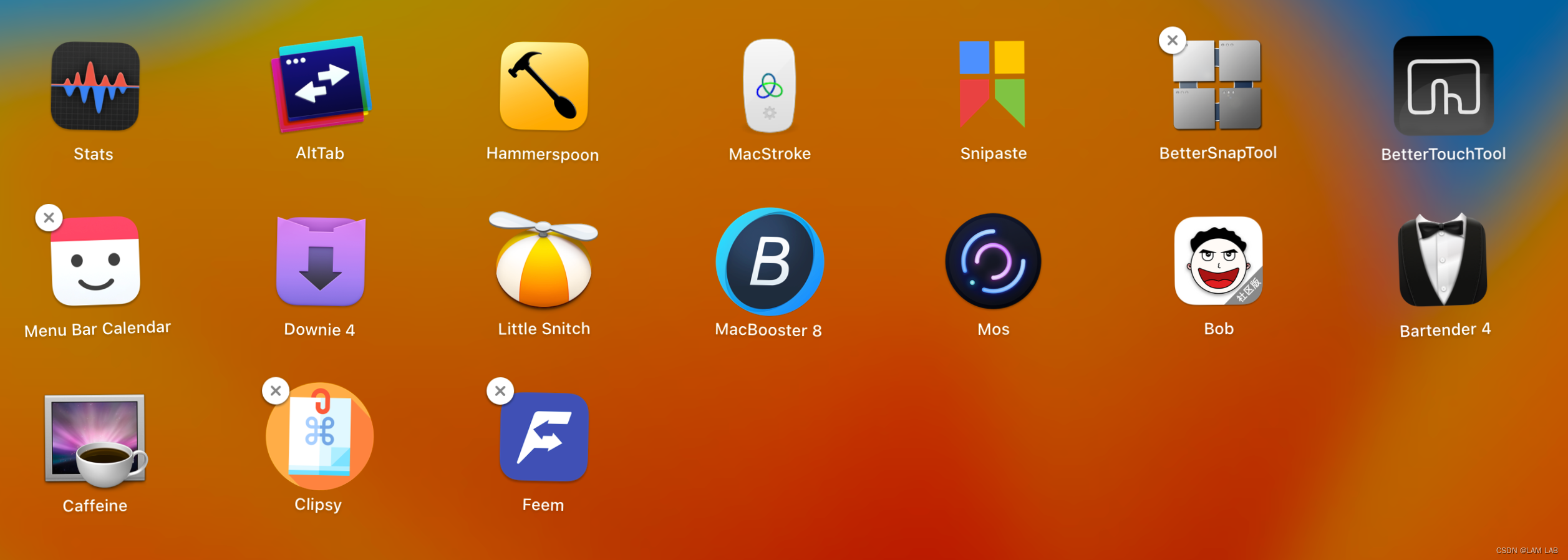Launch the Mos app icon
The width and height of the screenshot is (1568, 560).
tap(993, 261)
